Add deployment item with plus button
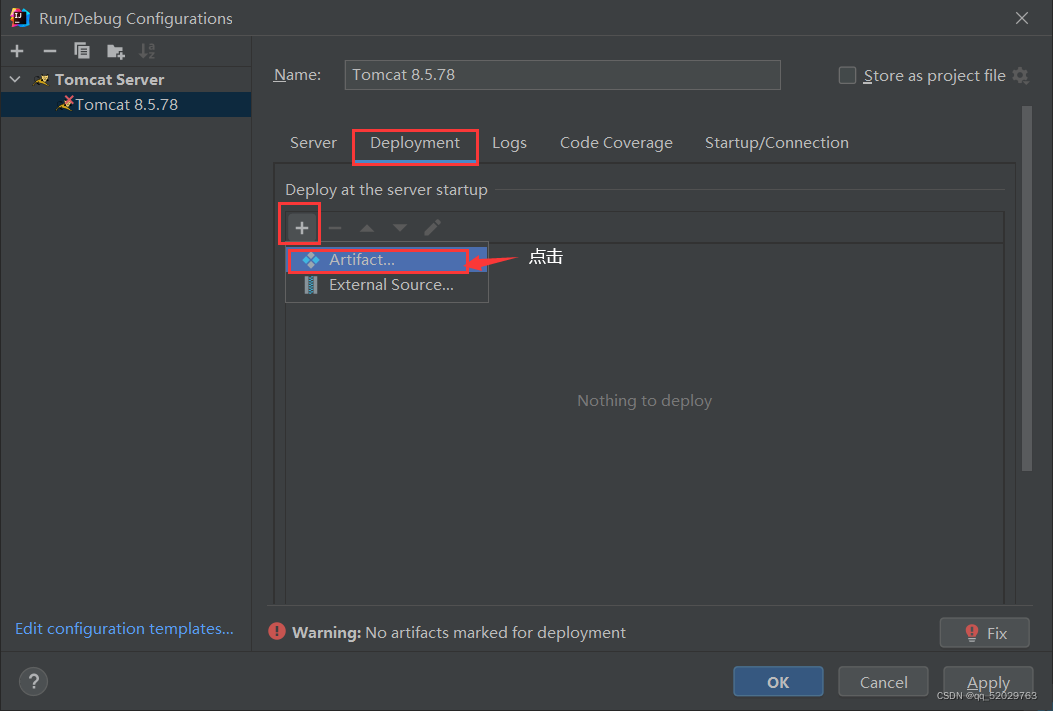The height and width of the screenshot is (711, 1053). (302, 228)
